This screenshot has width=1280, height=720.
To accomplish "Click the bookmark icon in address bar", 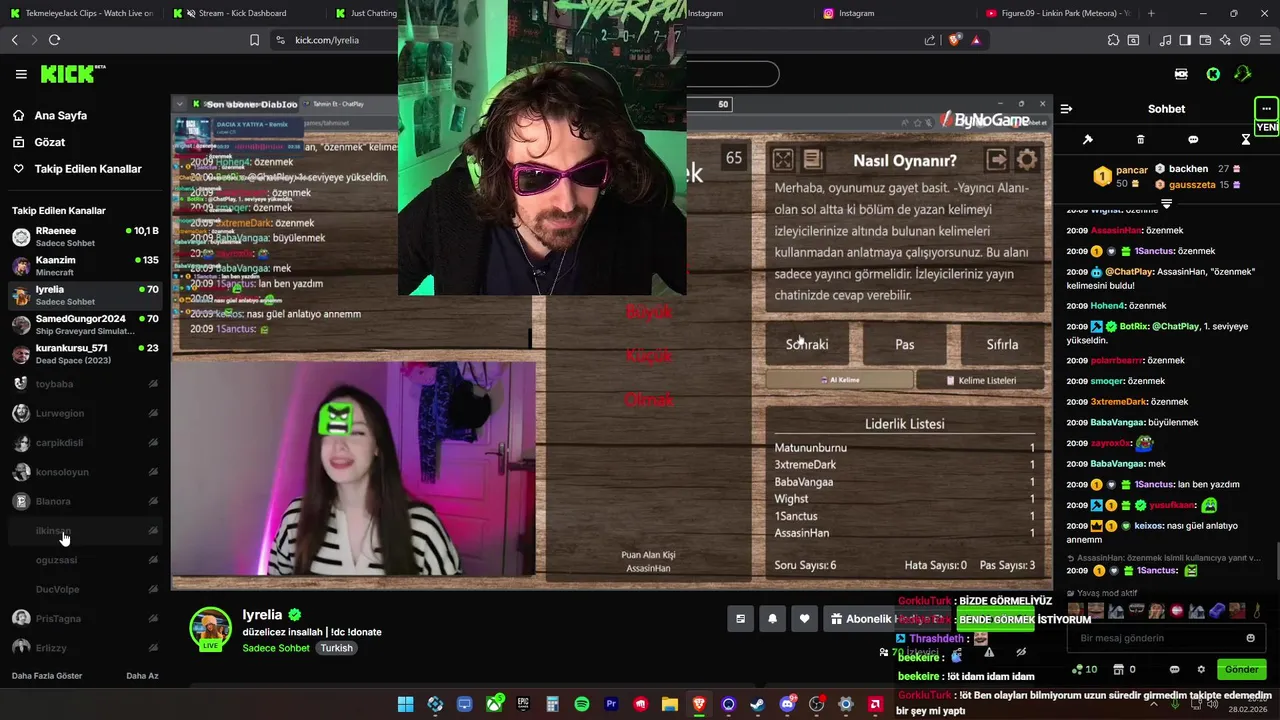I will pyautogui.click(x=254, y=40).
